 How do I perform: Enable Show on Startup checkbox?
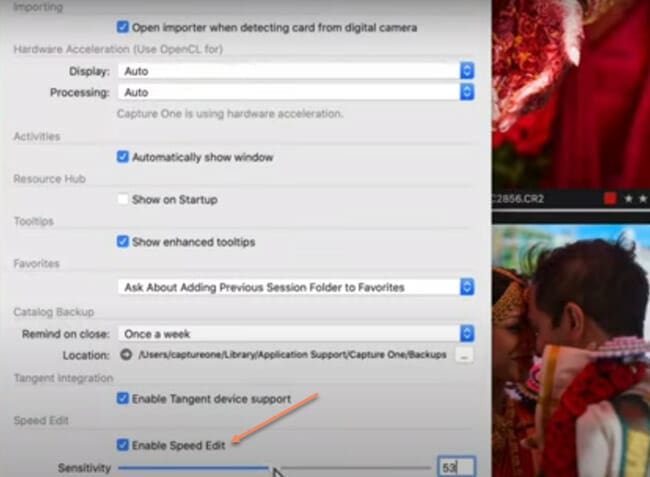pyautogui.click(x=123, y=199)
